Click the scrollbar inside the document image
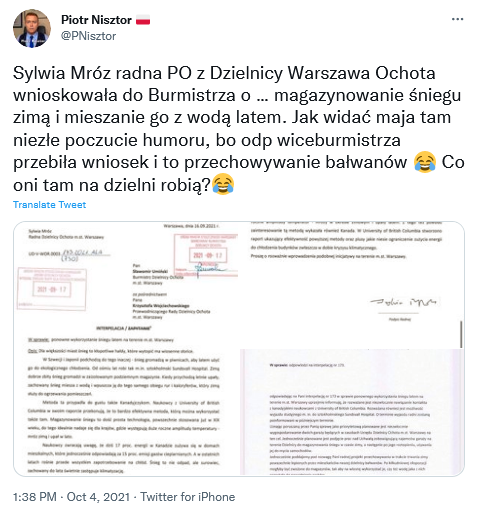Image resolution: width=478 pixels, height=514 pixels. [461, 334]
